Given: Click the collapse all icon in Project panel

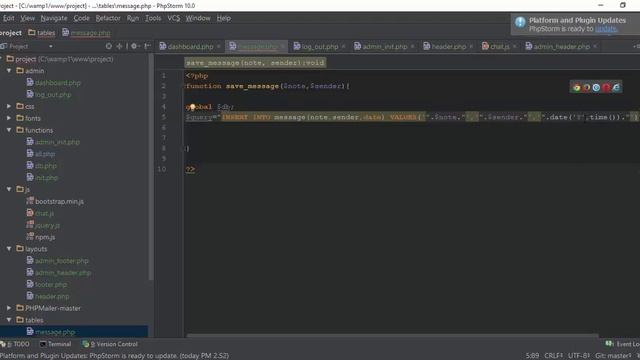Looking at the screenshot, I should [x=119, y=47].
